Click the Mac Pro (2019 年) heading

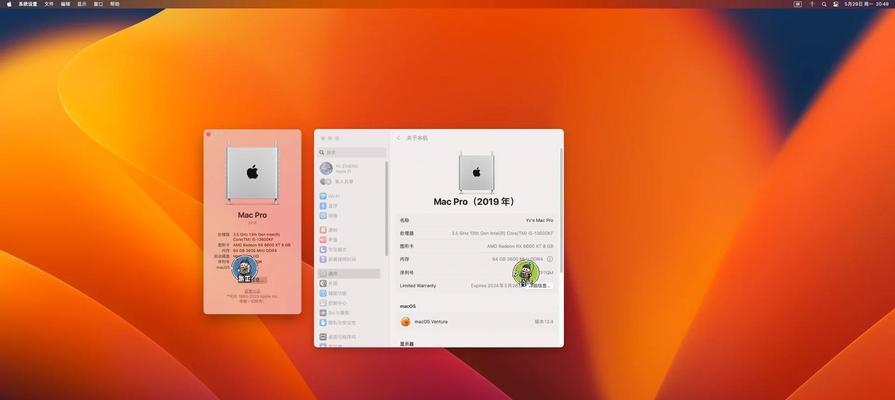click(476, 201)
